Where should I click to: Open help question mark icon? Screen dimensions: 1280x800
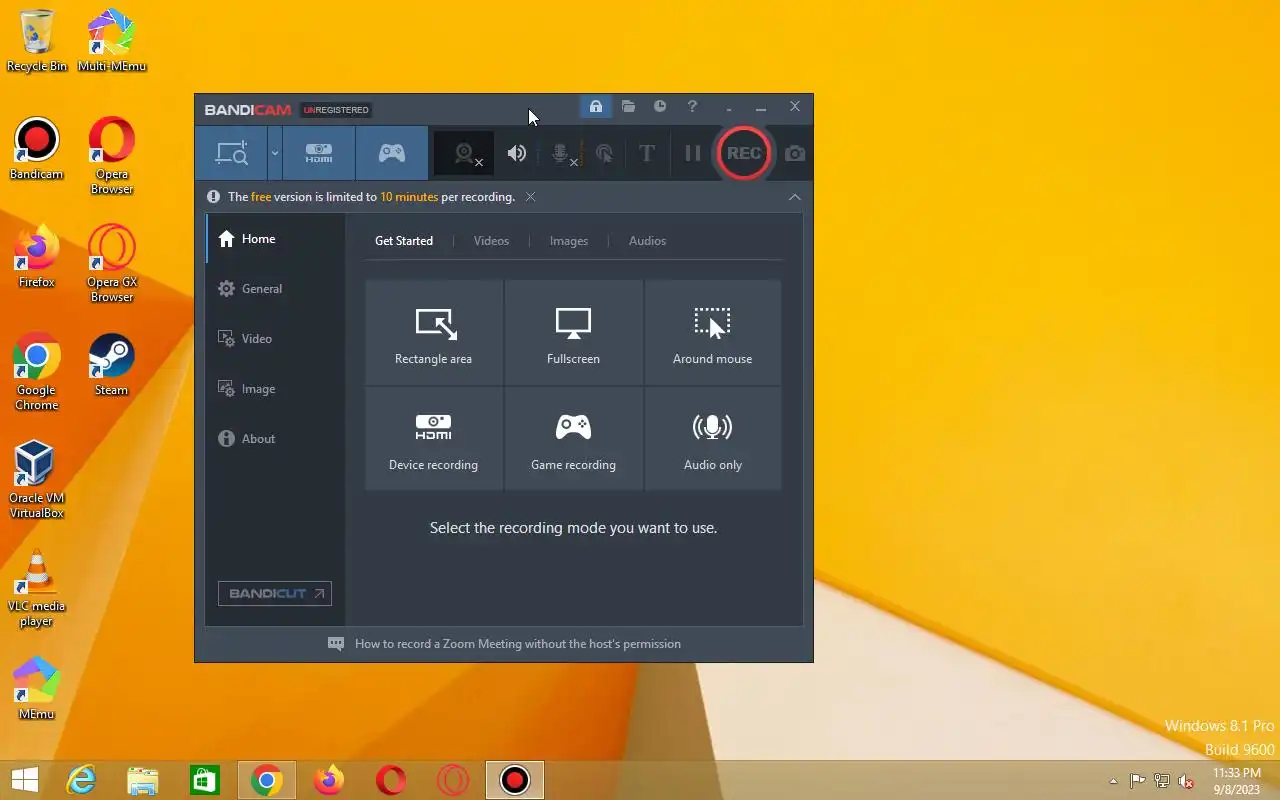tap(692, 106)
